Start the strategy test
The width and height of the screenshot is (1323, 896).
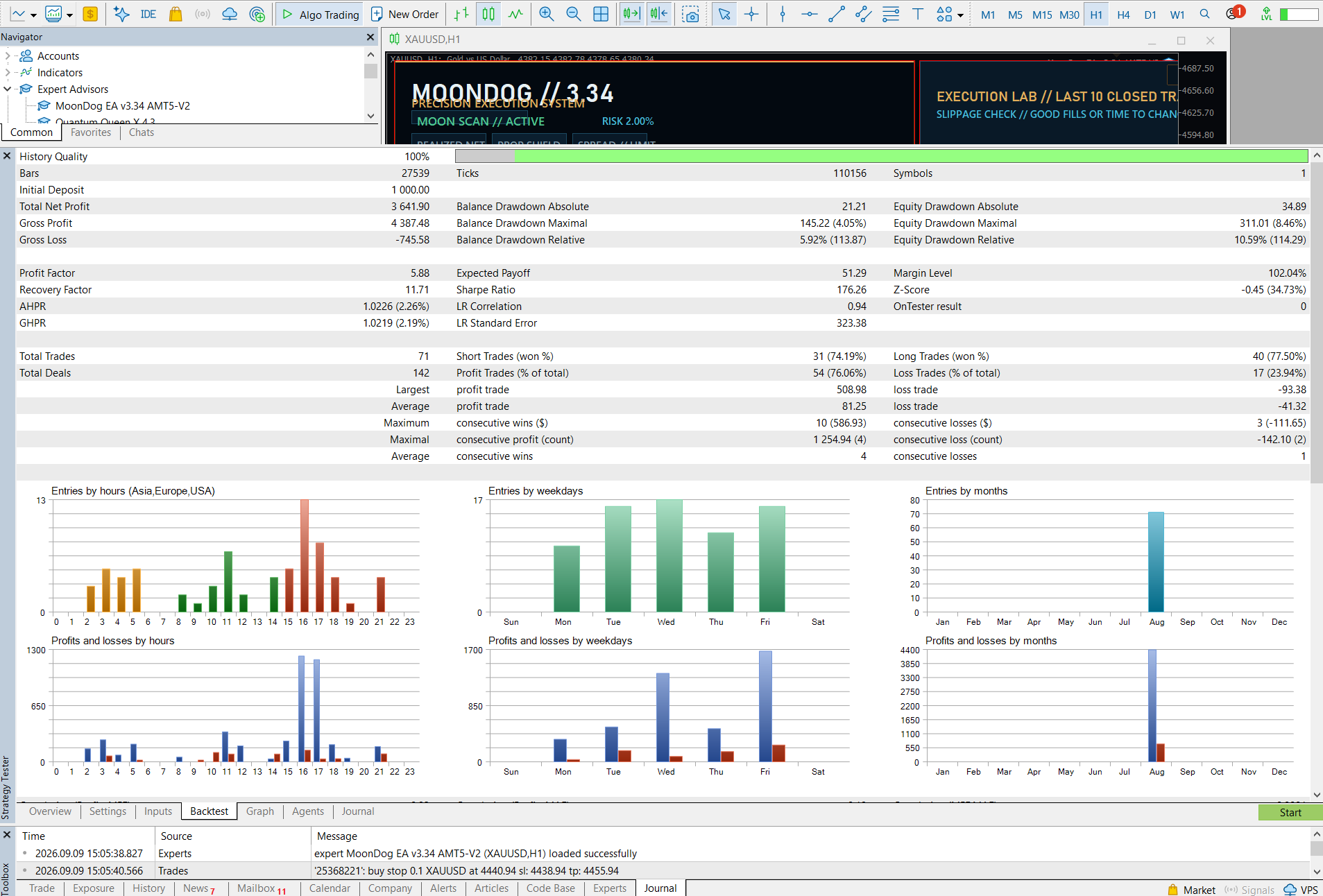click(1290, 813)
